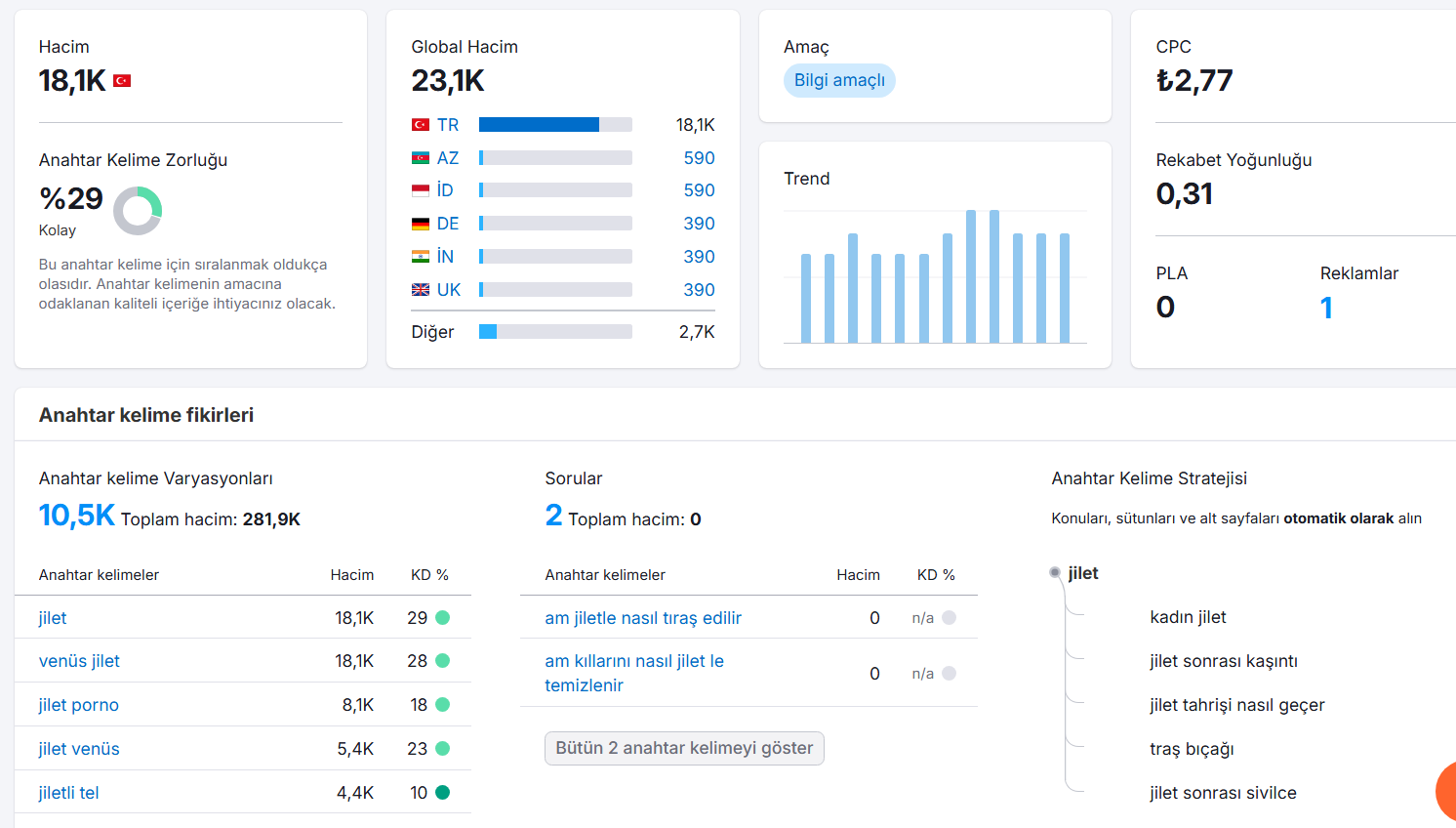Click the UK flag icon in country list
The image size is (1456, 828).
(x=421, y=290)
